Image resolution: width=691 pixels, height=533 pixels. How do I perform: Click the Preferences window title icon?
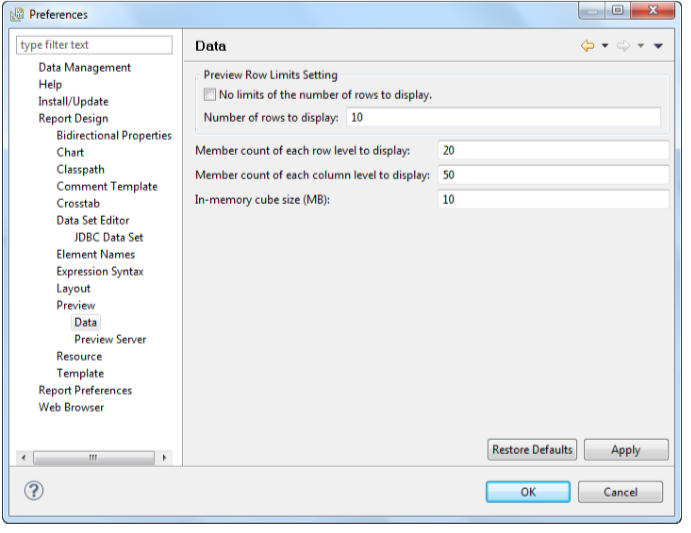tap(17, 14)
